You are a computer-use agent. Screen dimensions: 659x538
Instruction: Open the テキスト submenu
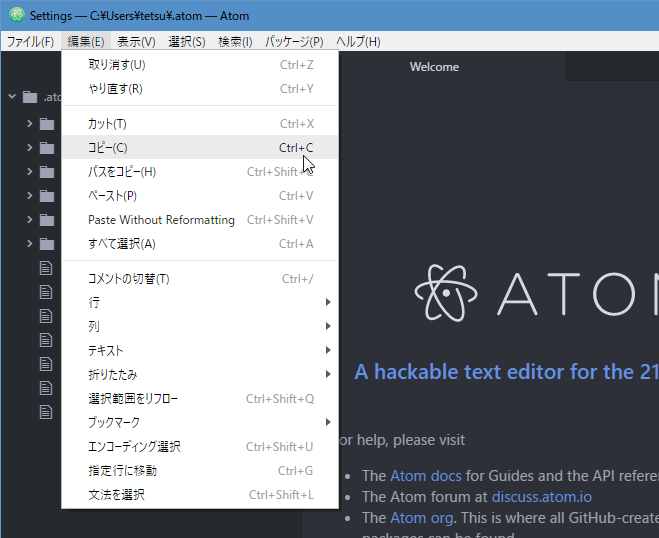(x=106, y=350)
